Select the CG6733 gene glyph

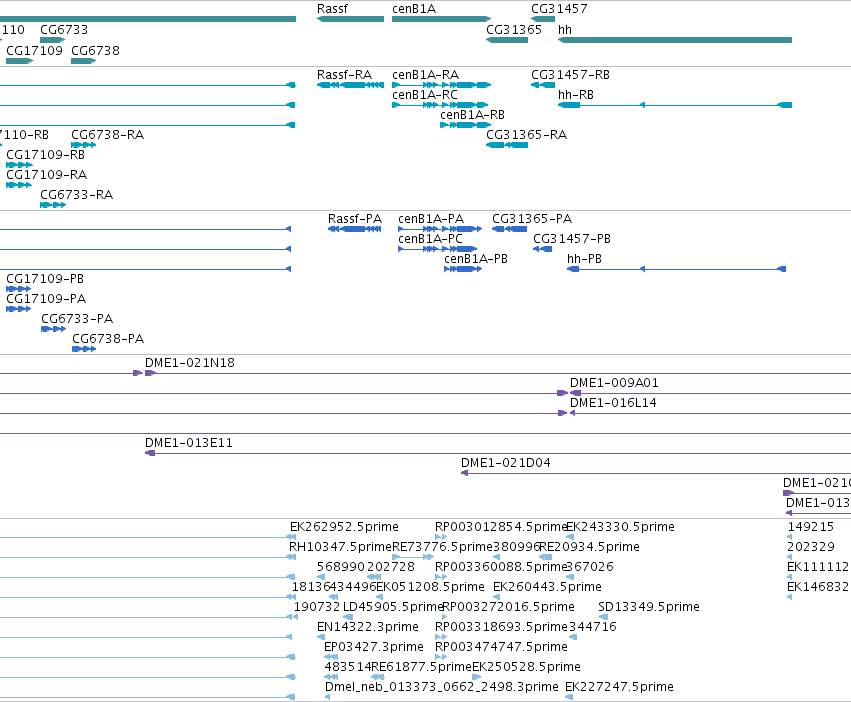click(53, 40)
